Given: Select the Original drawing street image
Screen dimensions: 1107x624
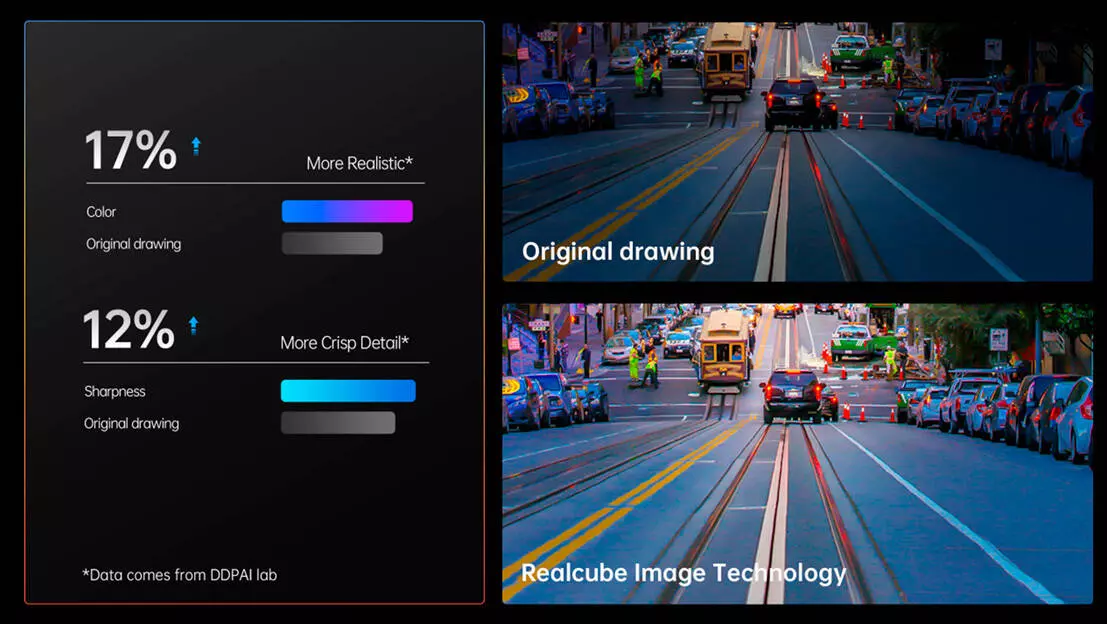Looking at the screenshot, I should click(x=797, y=152).
